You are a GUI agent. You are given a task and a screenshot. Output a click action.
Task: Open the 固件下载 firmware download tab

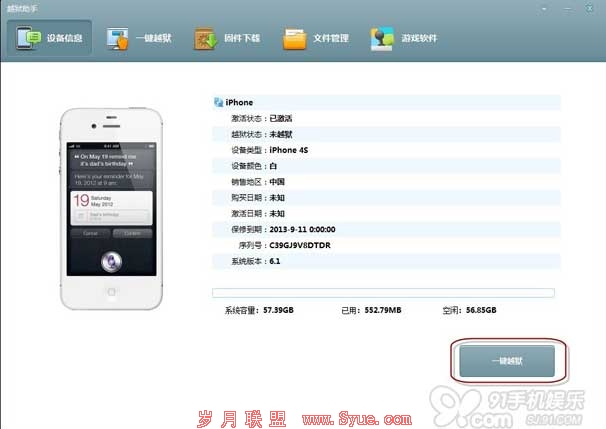click(x=227, y=38)
